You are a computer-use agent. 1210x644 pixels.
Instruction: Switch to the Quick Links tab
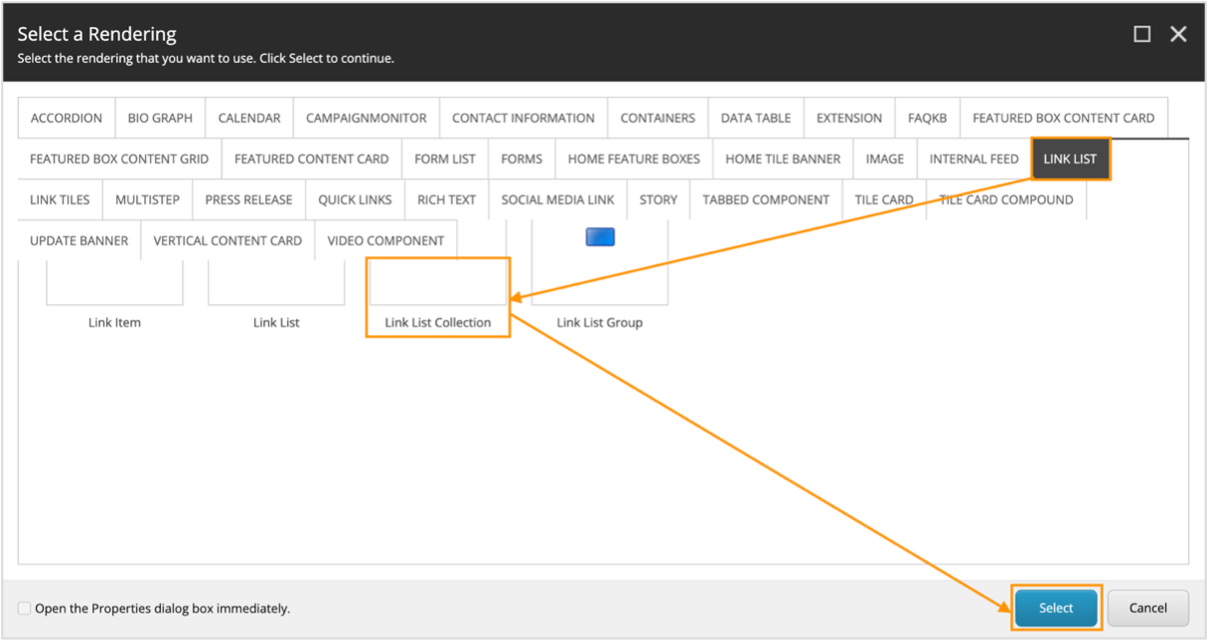click(355, 200)
